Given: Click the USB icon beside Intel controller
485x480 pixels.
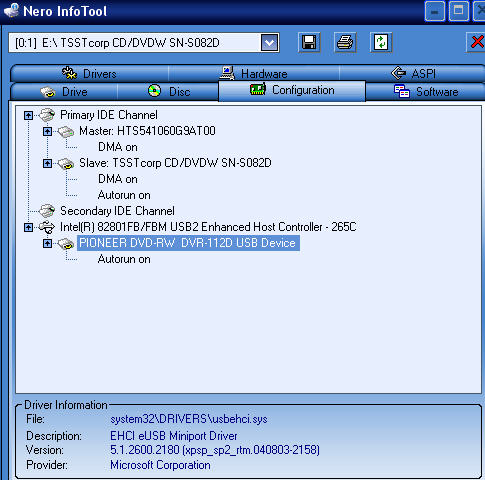Looking at the screenshot, I should [47, 227].
